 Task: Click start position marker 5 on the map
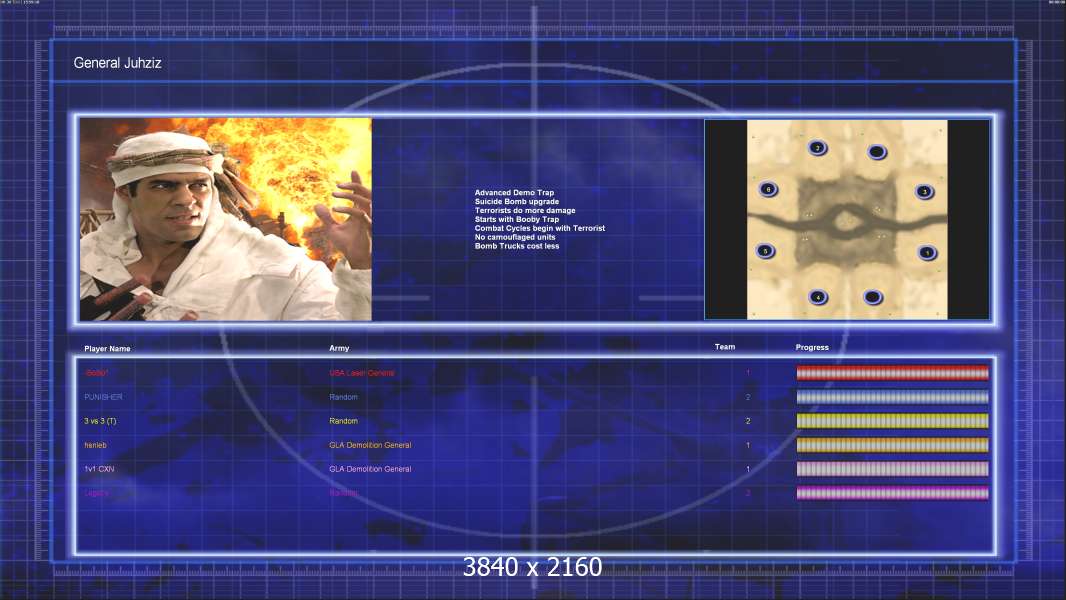click(x=766, y=251)
